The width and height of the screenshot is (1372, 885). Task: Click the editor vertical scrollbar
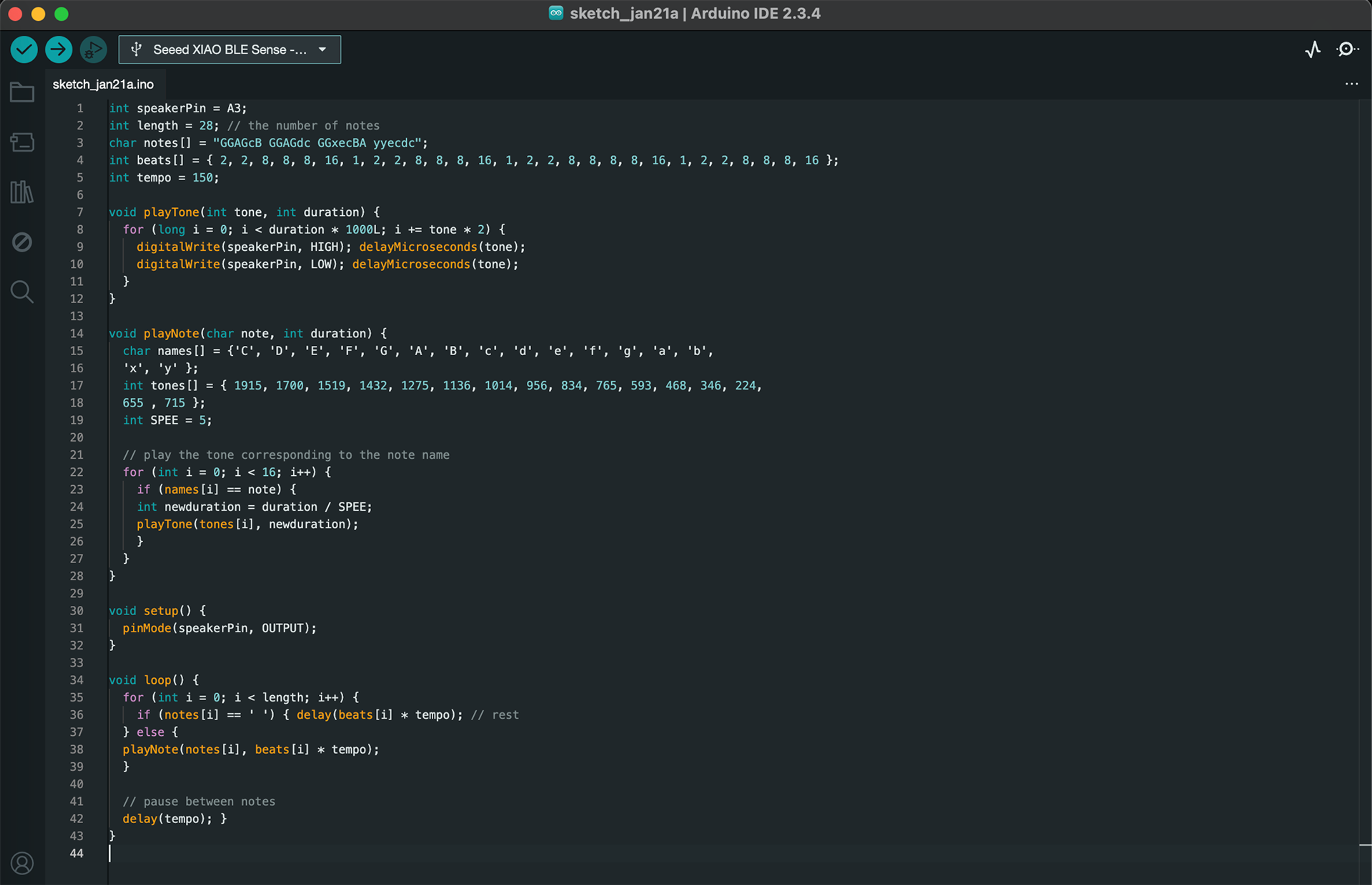click(x=1364, y=460)
